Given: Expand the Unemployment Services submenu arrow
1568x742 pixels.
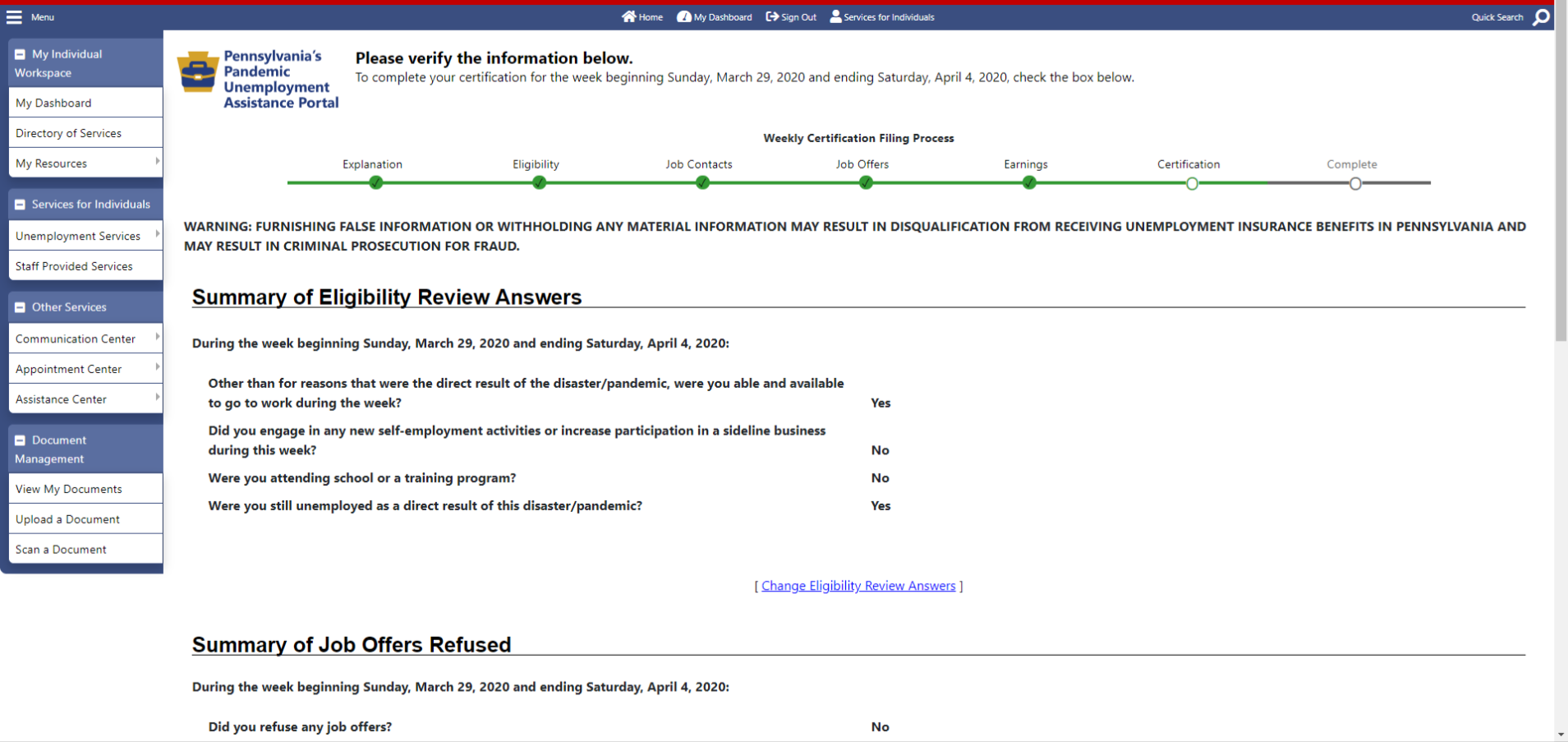Looking at the screenshot, I should [157, 234].
